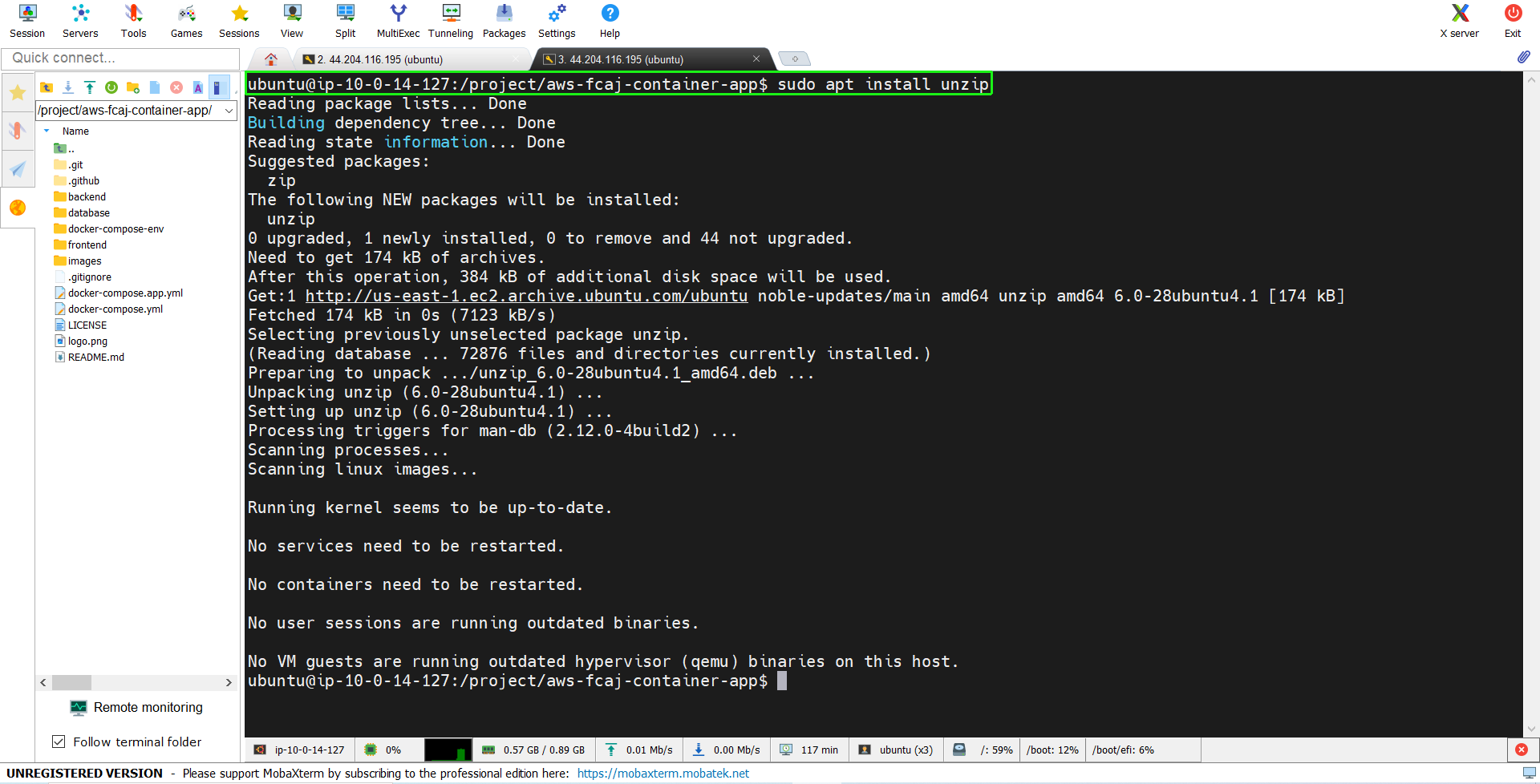The width and height of the screenshot is (1540, 784).
Task: Click the Split terminal button
Action: 345,21
